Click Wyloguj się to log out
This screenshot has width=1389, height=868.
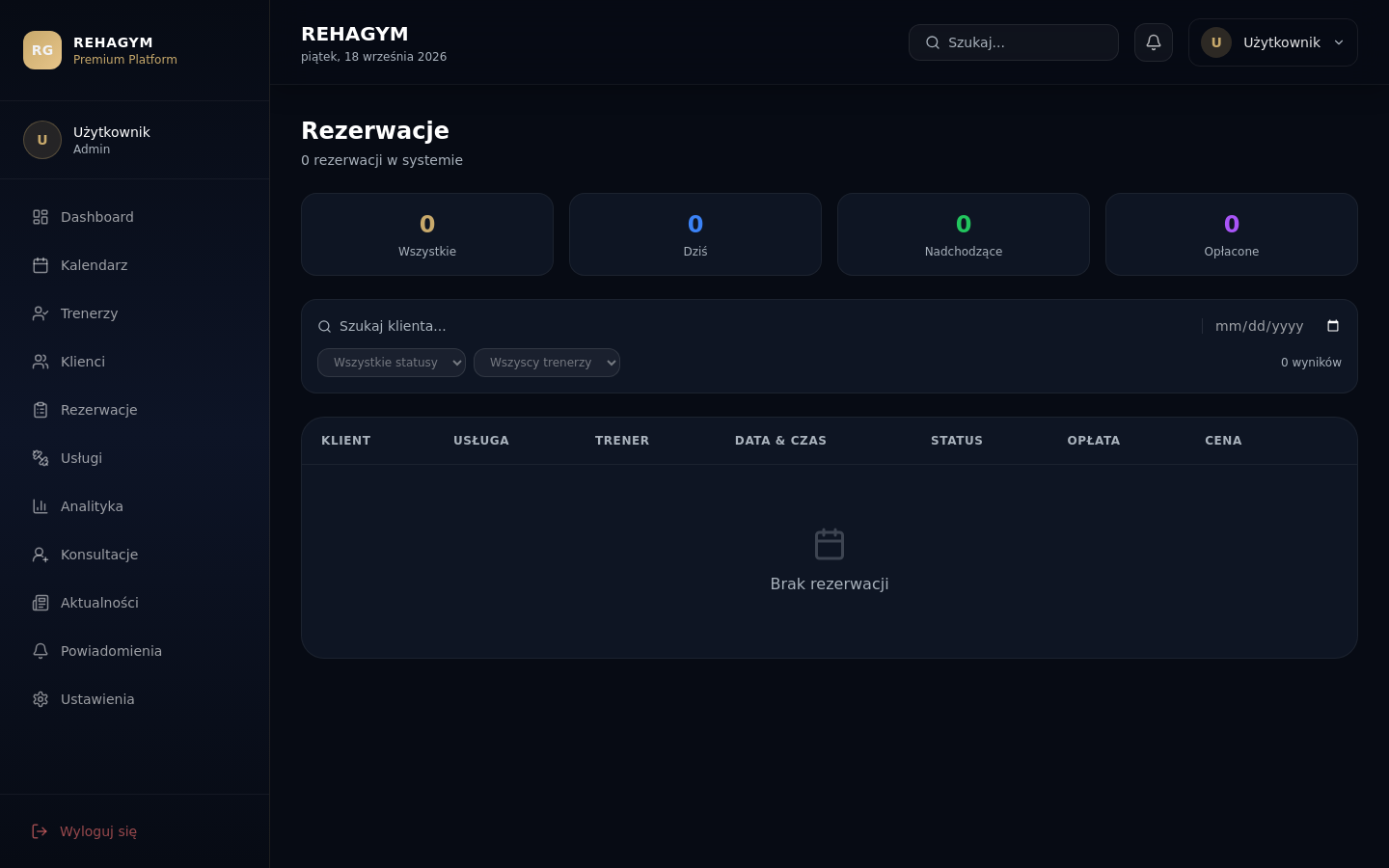[135, 831]
